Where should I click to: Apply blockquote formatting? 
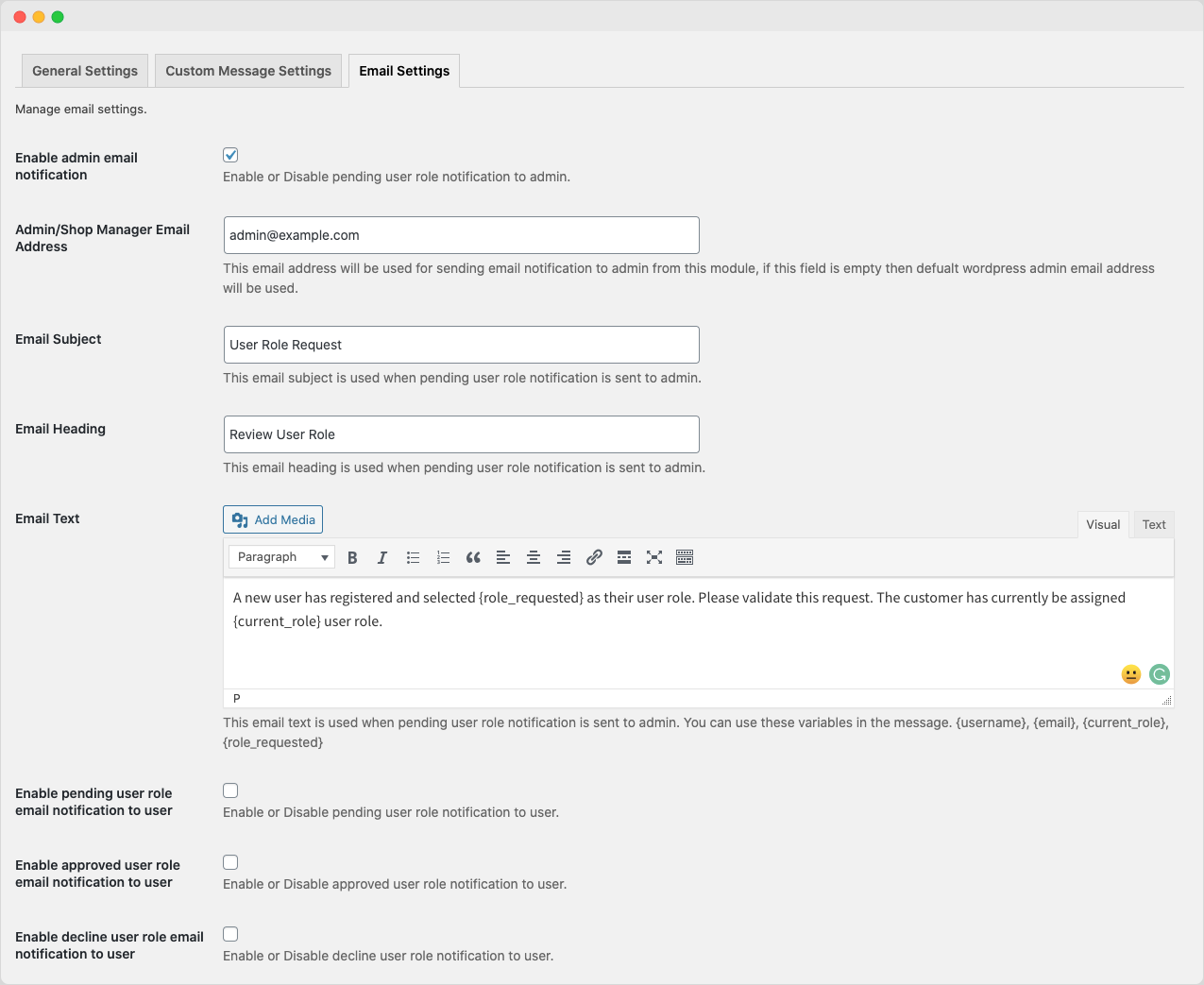(473, 557)
